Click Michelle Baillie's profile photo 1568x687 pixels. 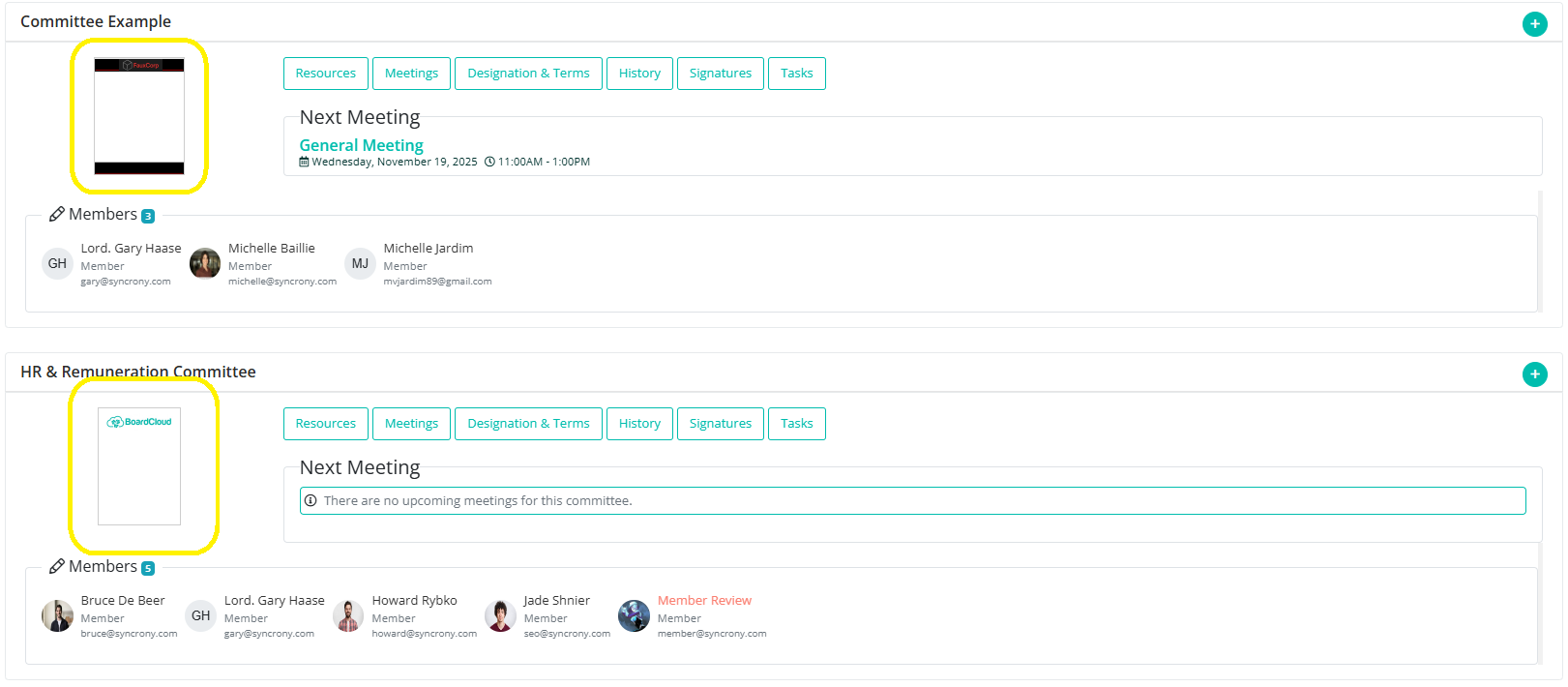(x=205, y=263)
